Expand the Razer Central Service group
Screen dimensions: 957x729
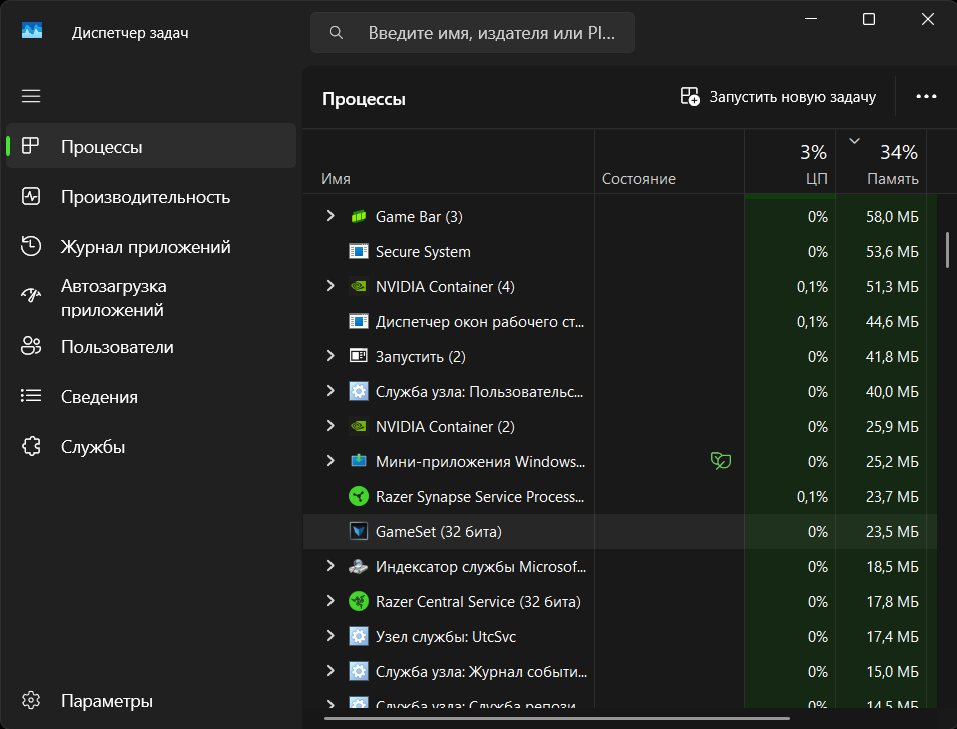click(x=330, y=601)
